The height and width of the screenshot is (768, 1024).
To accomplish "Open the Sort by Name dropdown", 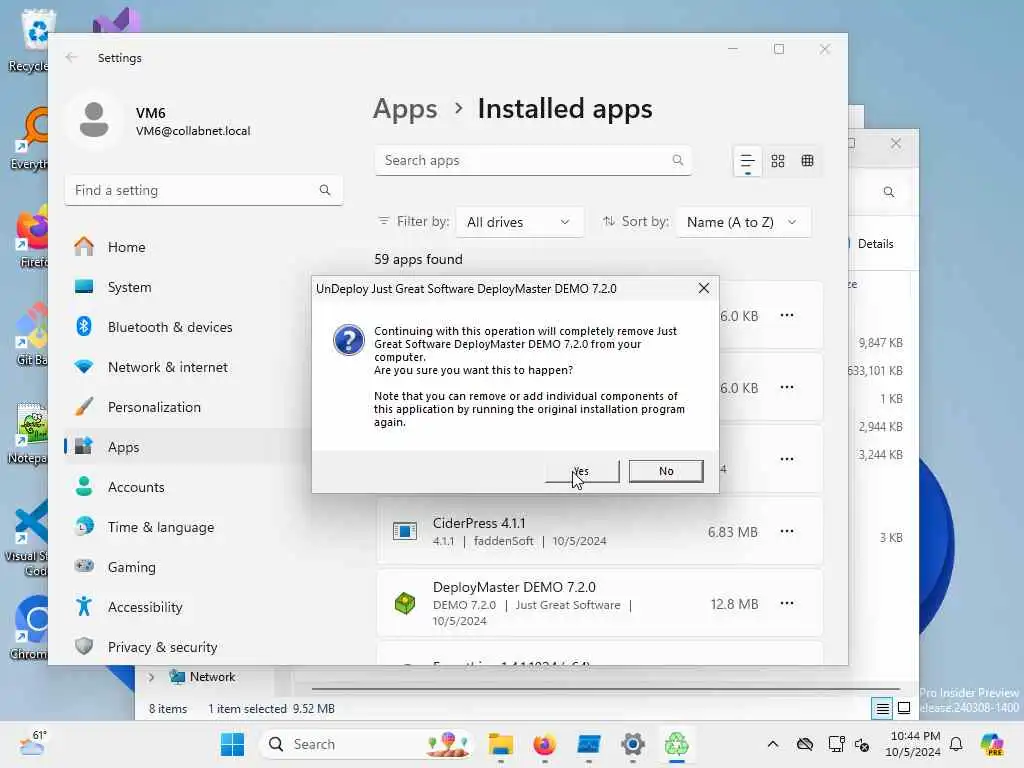I will [x=743, y=222].
